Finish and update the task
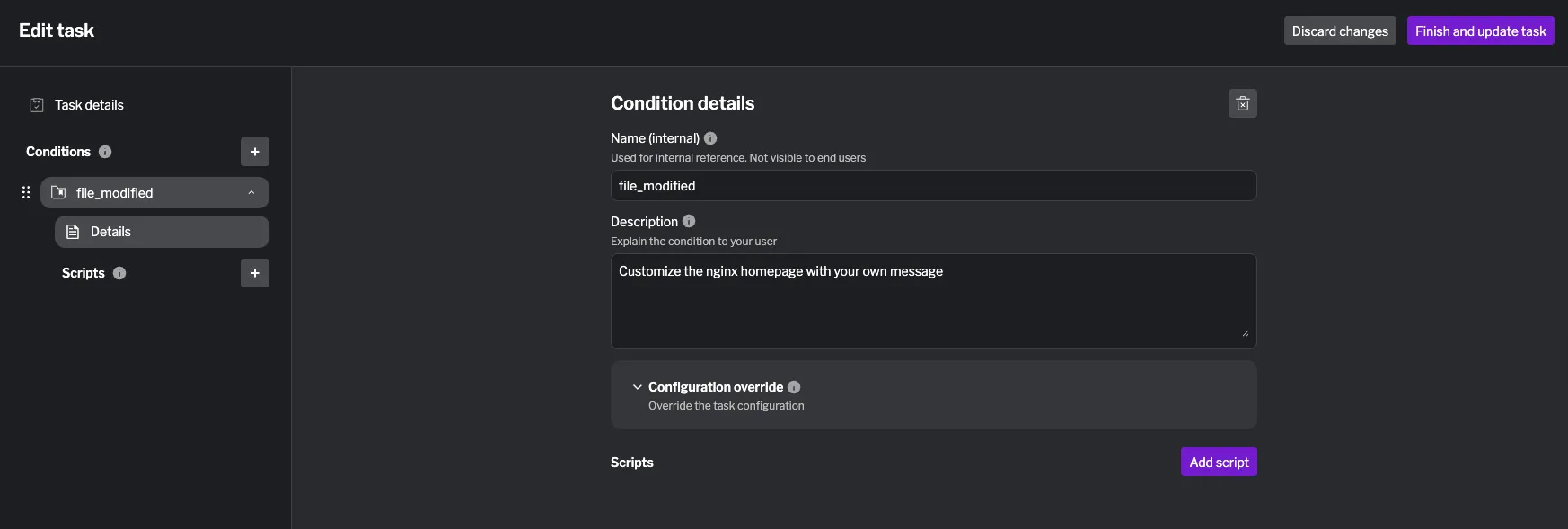The width and height of the screenshot is (1568, 529). [x=1480, y=30]
